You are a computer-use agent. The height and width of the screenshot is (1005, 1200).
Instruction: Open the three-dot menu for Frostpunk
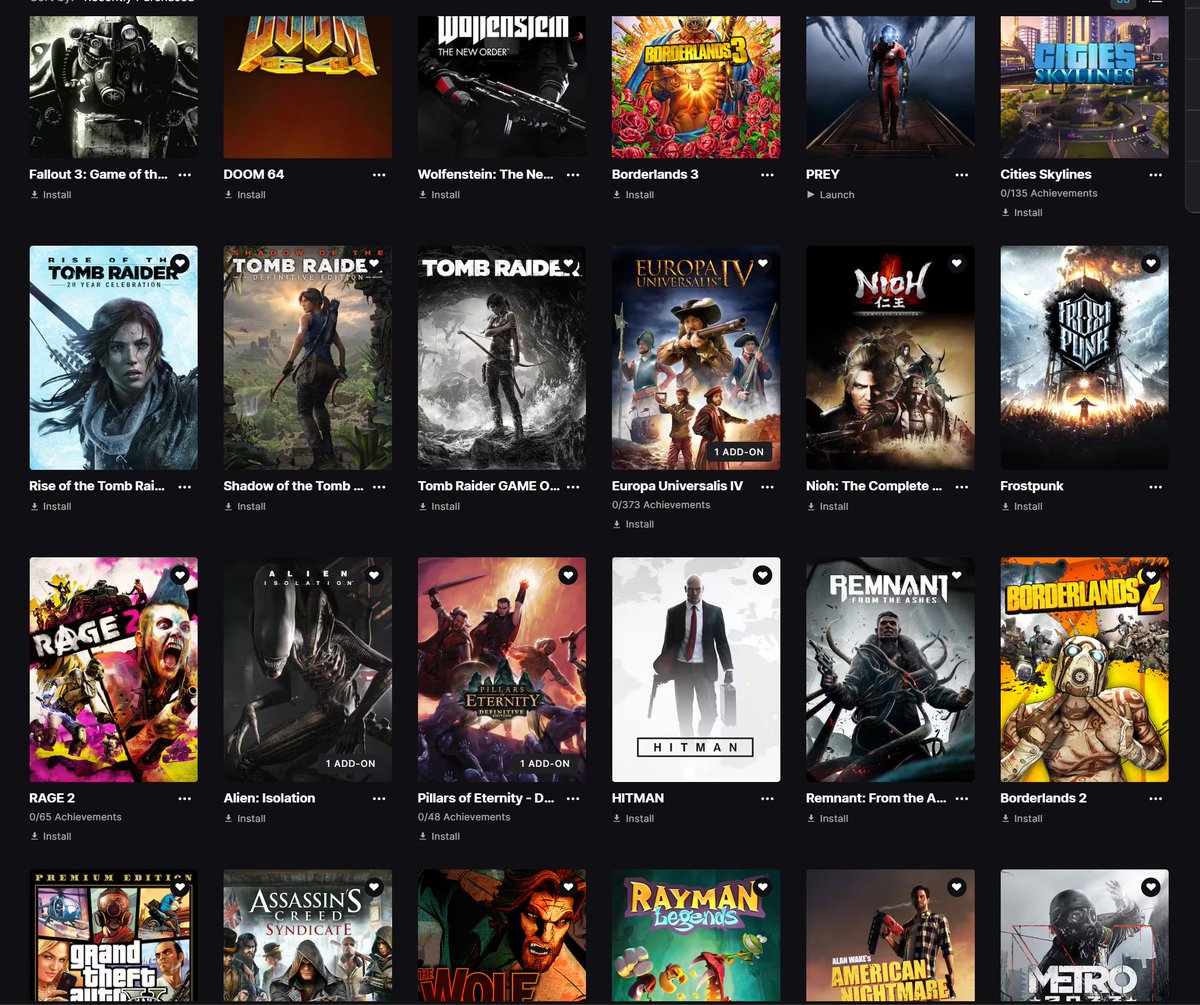(x=1155, y=486)
